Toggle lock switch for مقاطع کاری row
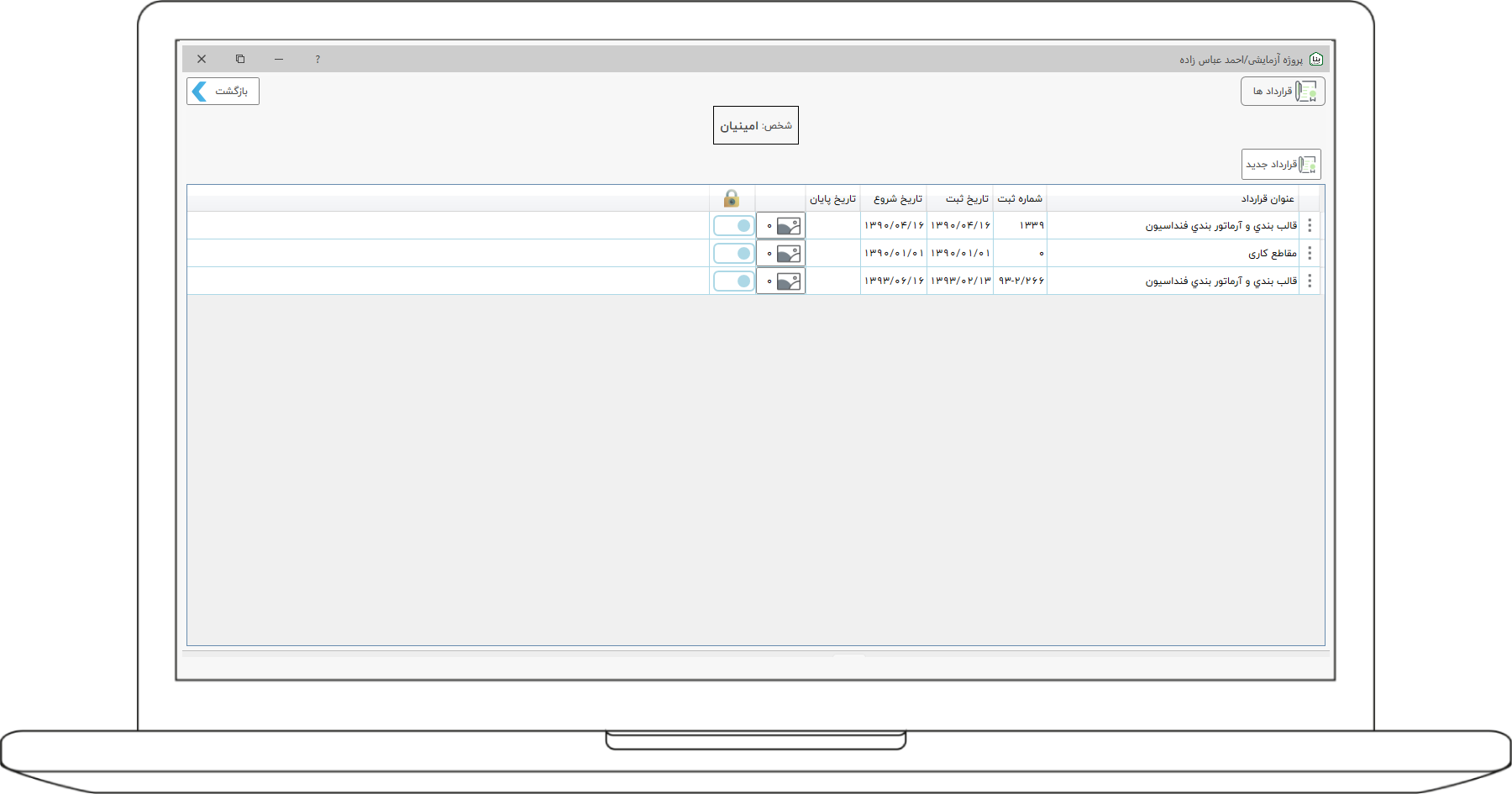This screenshot has height=794, width=1512. pyautogui.click(x=733, y=253)
